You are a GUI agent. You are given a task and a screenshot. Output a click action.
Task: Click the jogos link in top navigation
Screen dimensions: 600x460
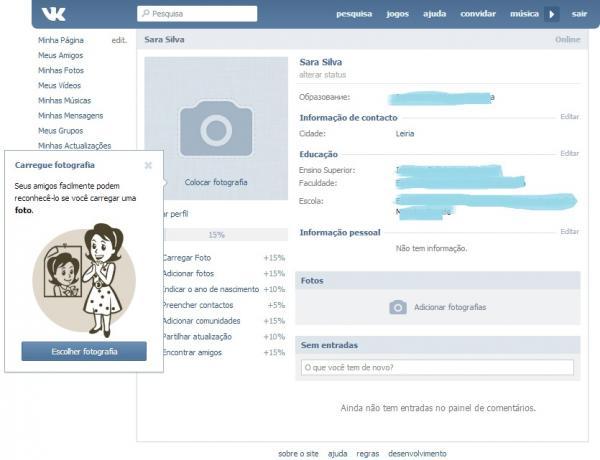(398, 14)
